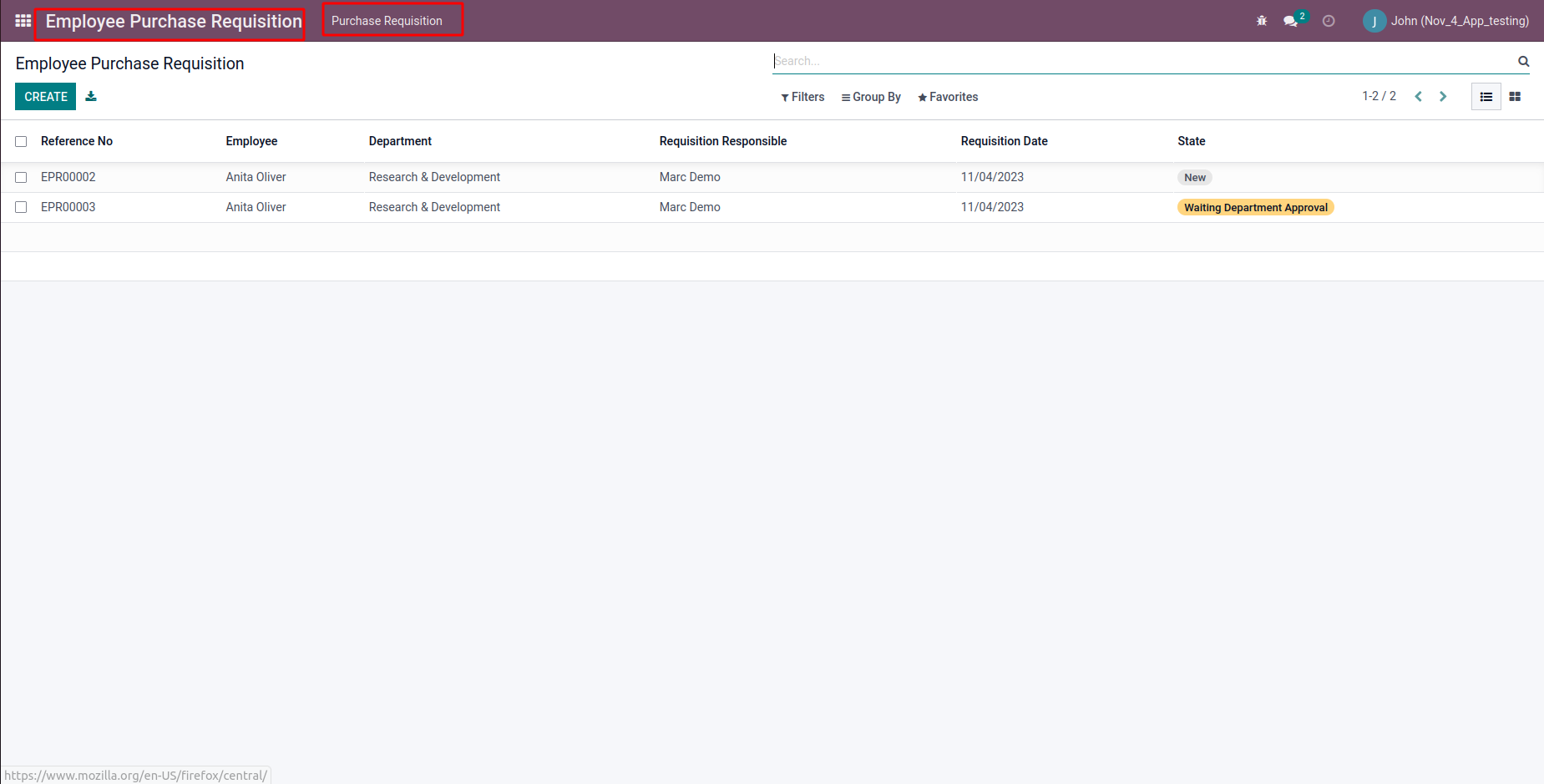1544x784 pixels.
Task: Go to previous page arrow
Action: click(x=1418, y=97)
